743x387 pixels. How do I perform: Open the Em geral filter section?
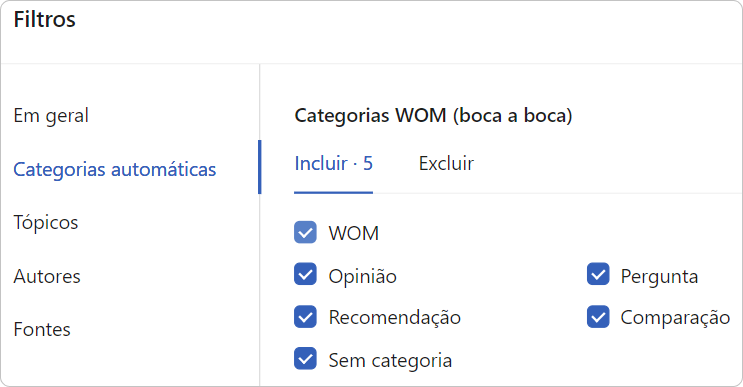tap(51, 116)
